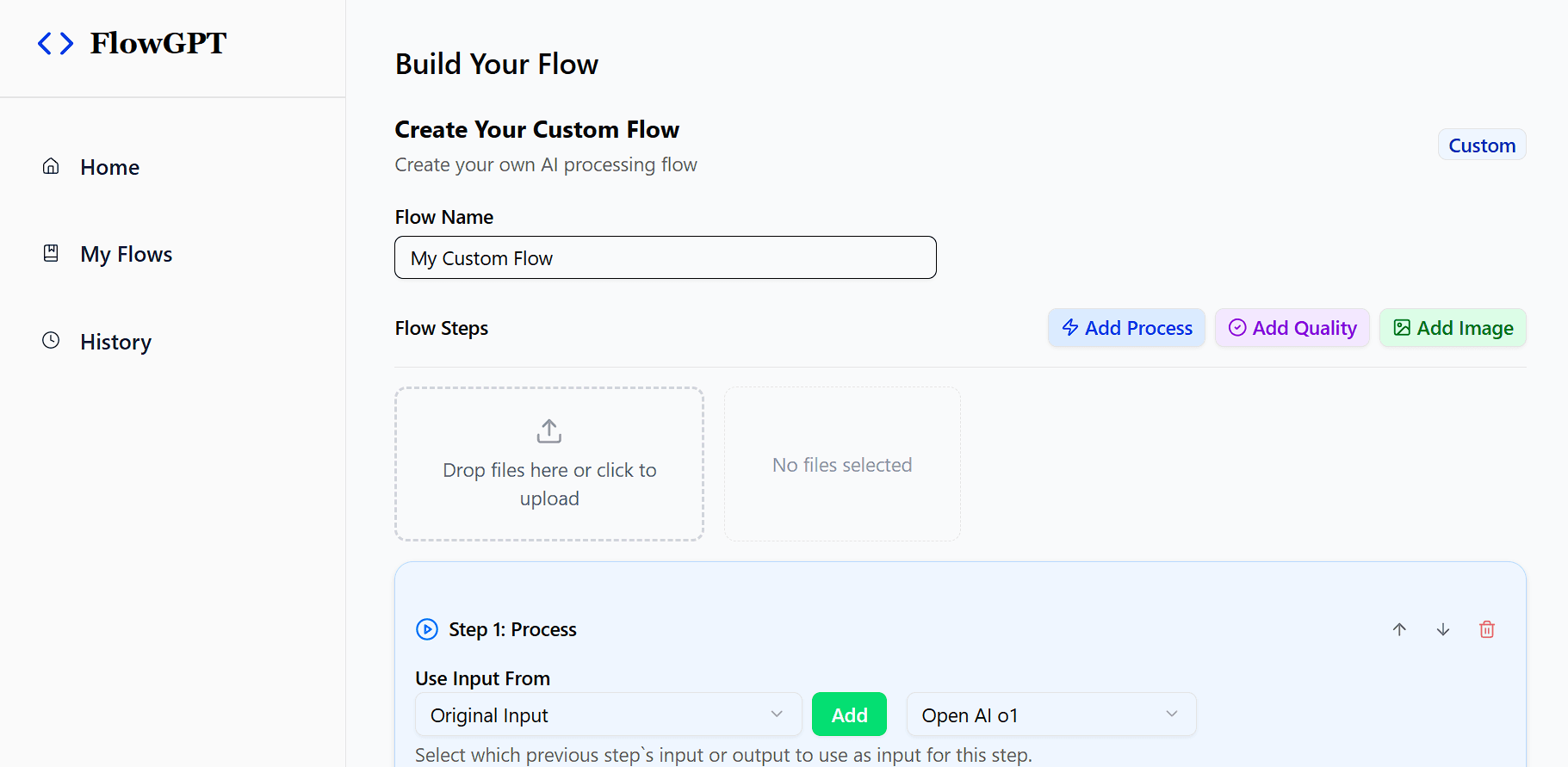Click the Home house icon in sidebar

pos(51,166)
